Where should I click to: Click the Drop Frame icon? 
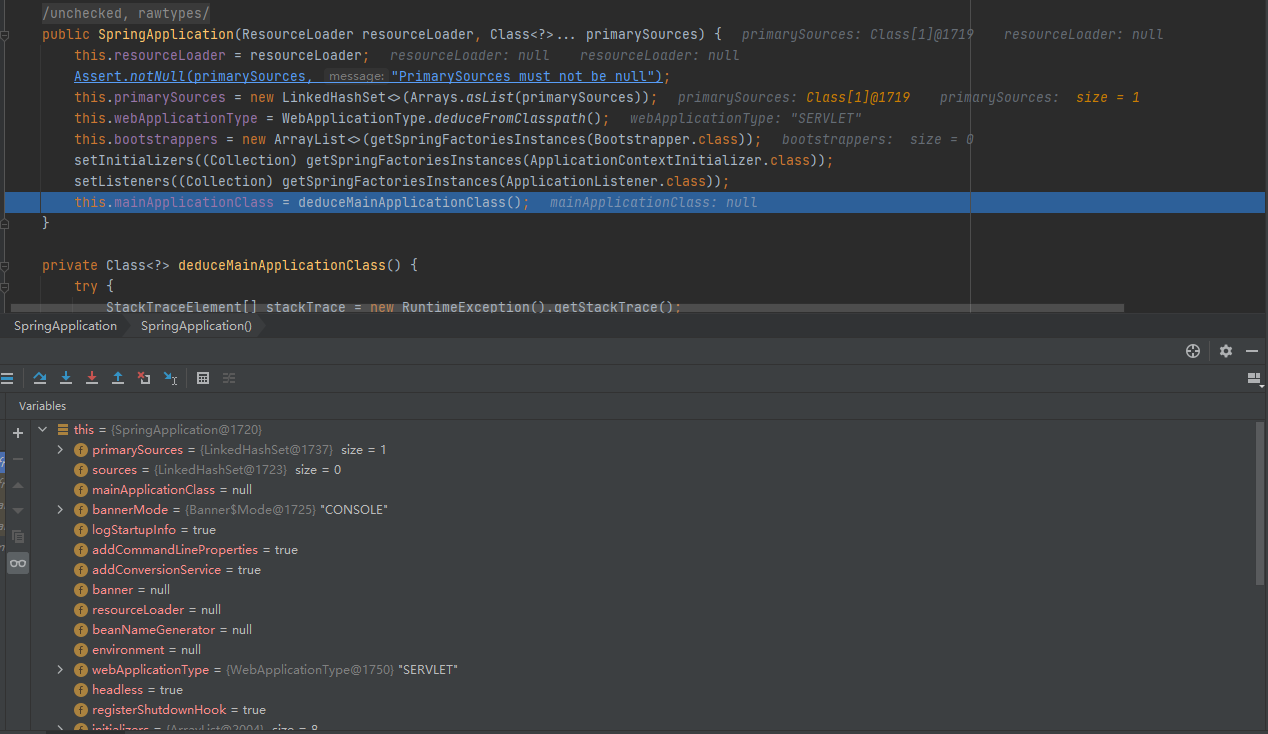pyautogui.click(x=144, y=378)
